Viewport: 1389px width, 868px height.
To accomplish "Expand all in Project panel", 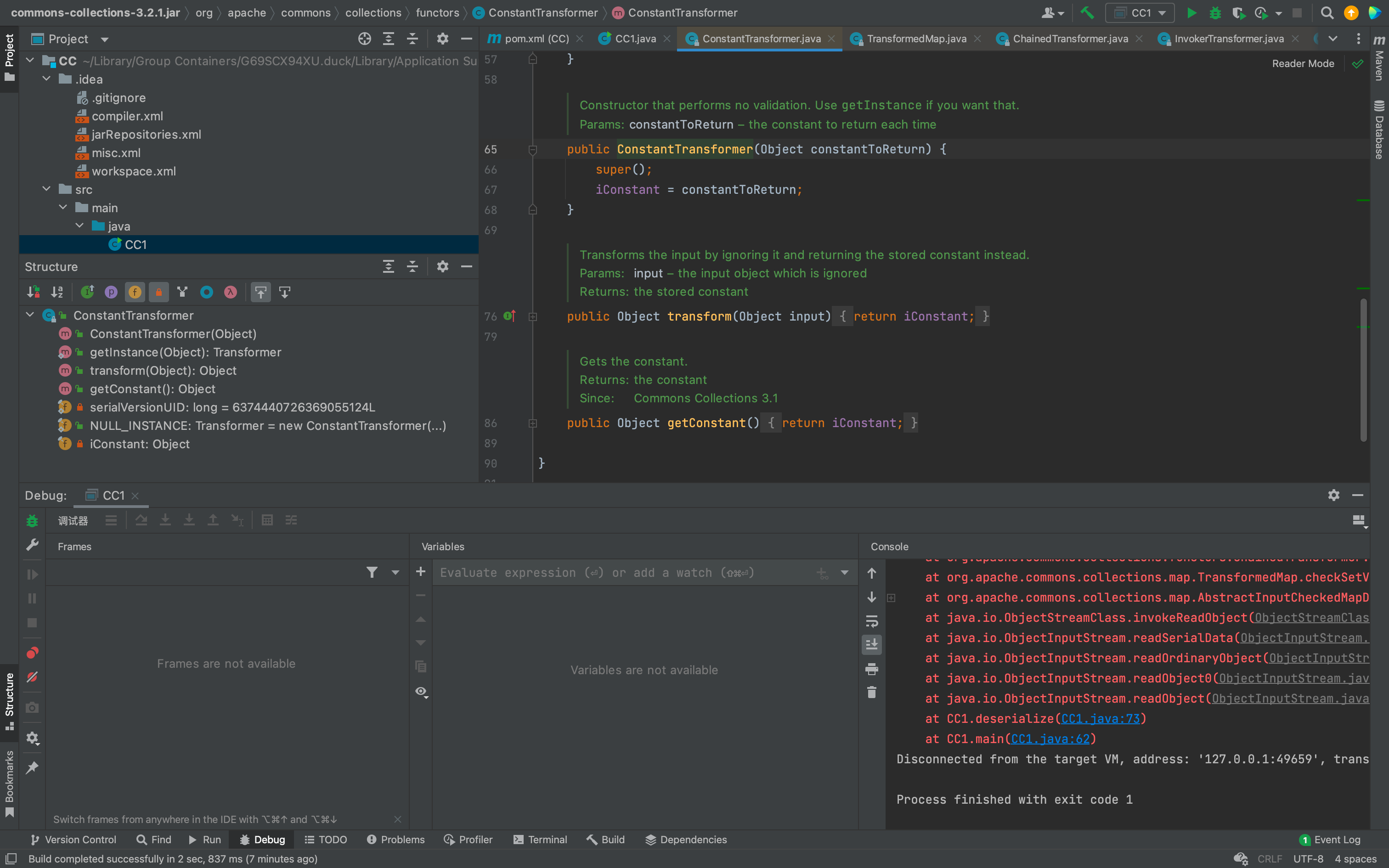I will 389,39.
